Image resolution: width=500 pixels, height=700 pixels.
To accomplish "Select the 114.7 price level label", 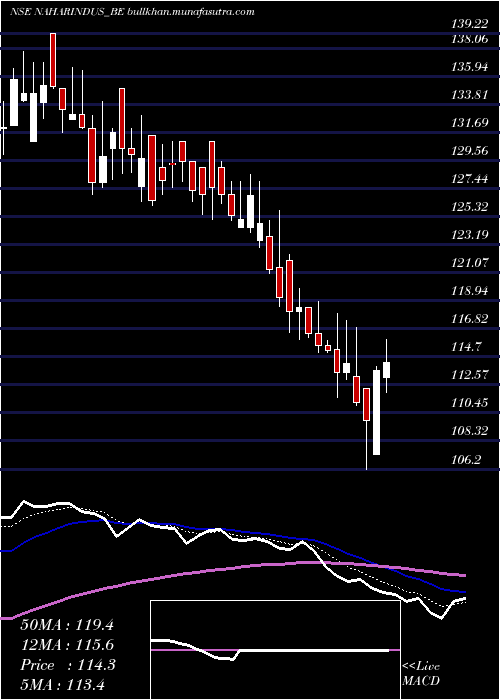I will pos(468,347).
